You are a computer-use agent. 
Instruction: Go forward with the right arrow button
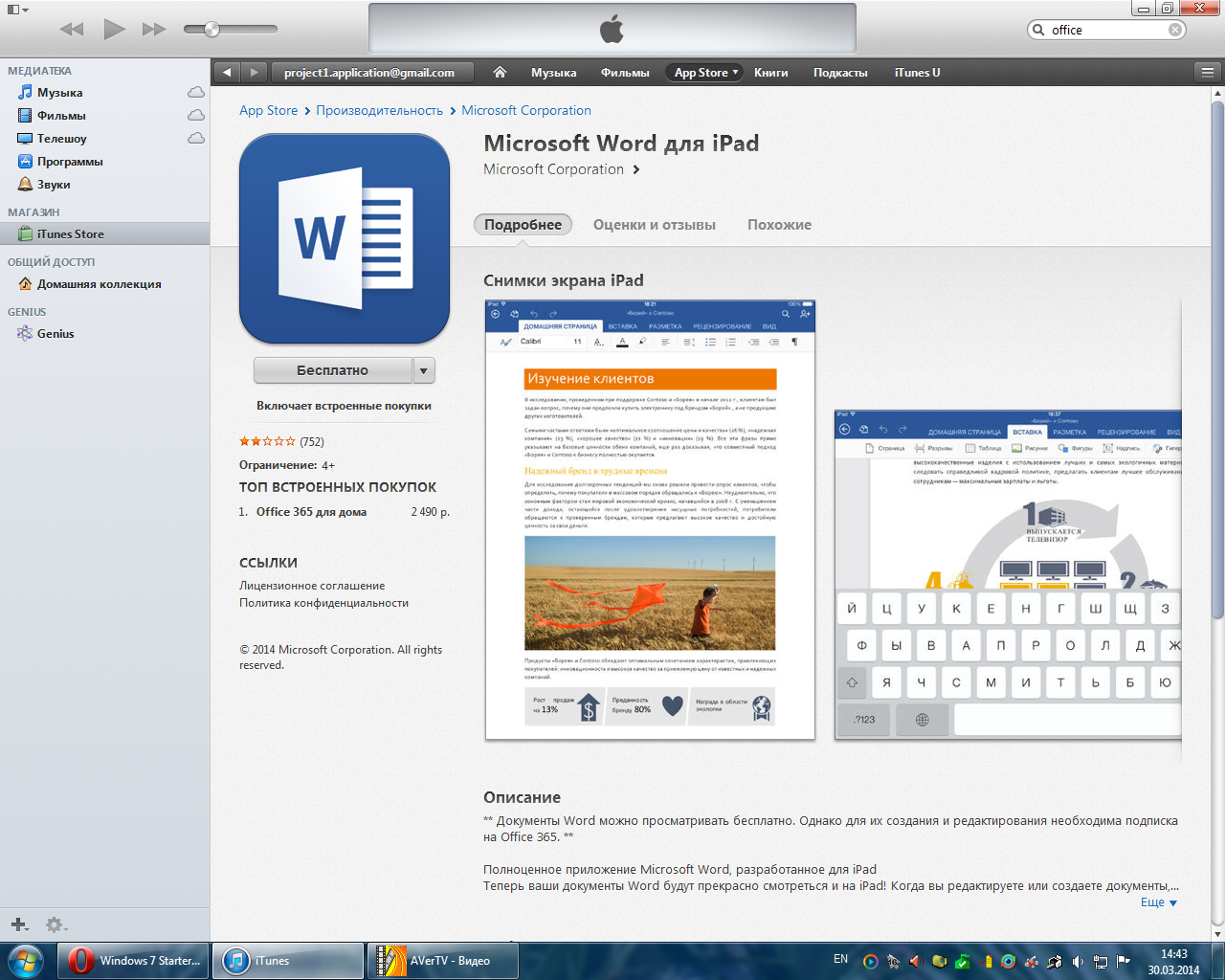(x=254, y=73)
